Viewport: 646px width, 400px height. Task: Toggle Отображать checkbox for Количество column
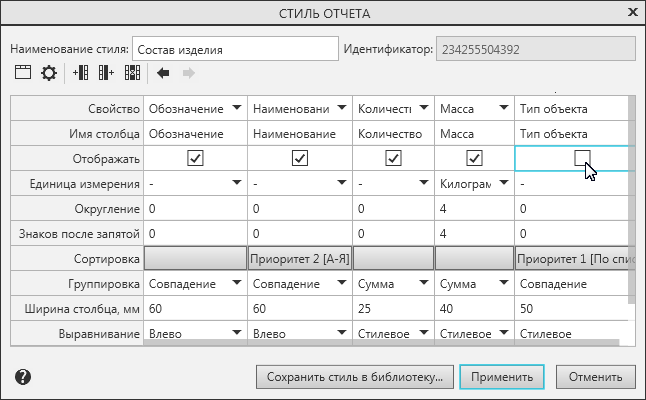tap(393, 158)
